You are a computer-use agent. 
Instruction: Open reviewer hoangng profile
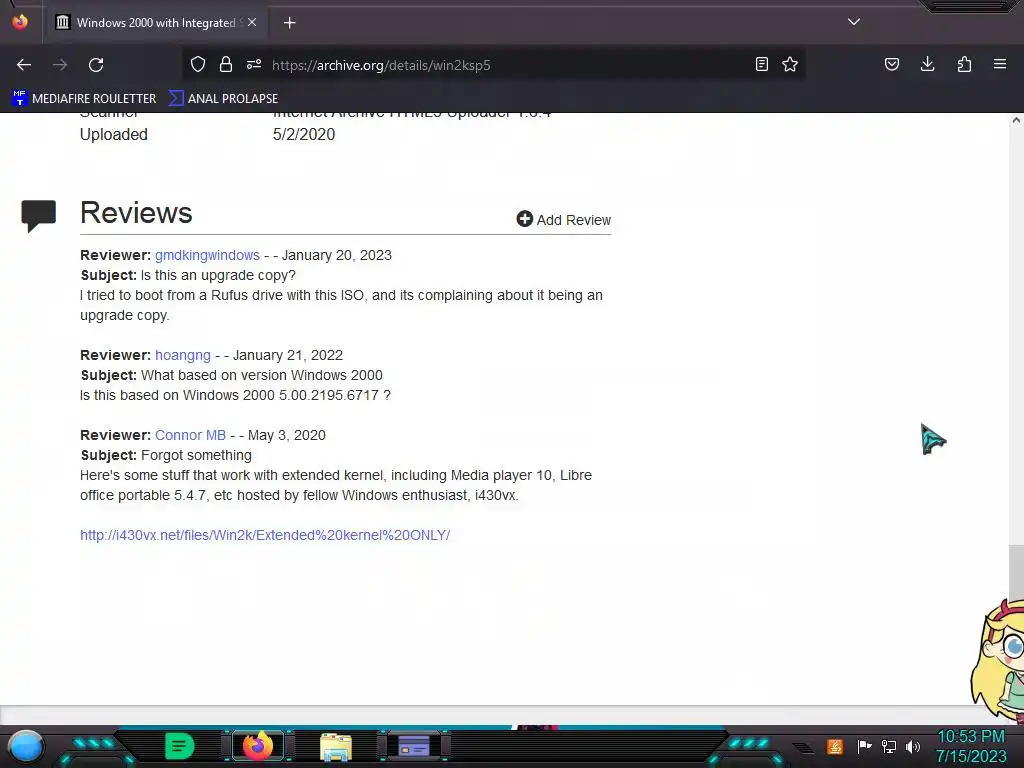183,355
